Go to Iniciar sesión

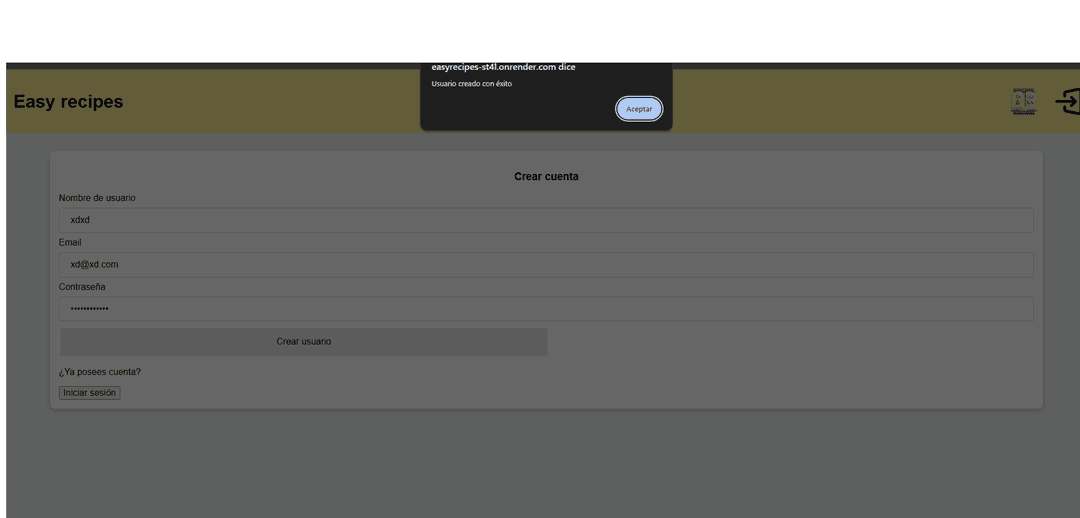click(x=89, y=393)
